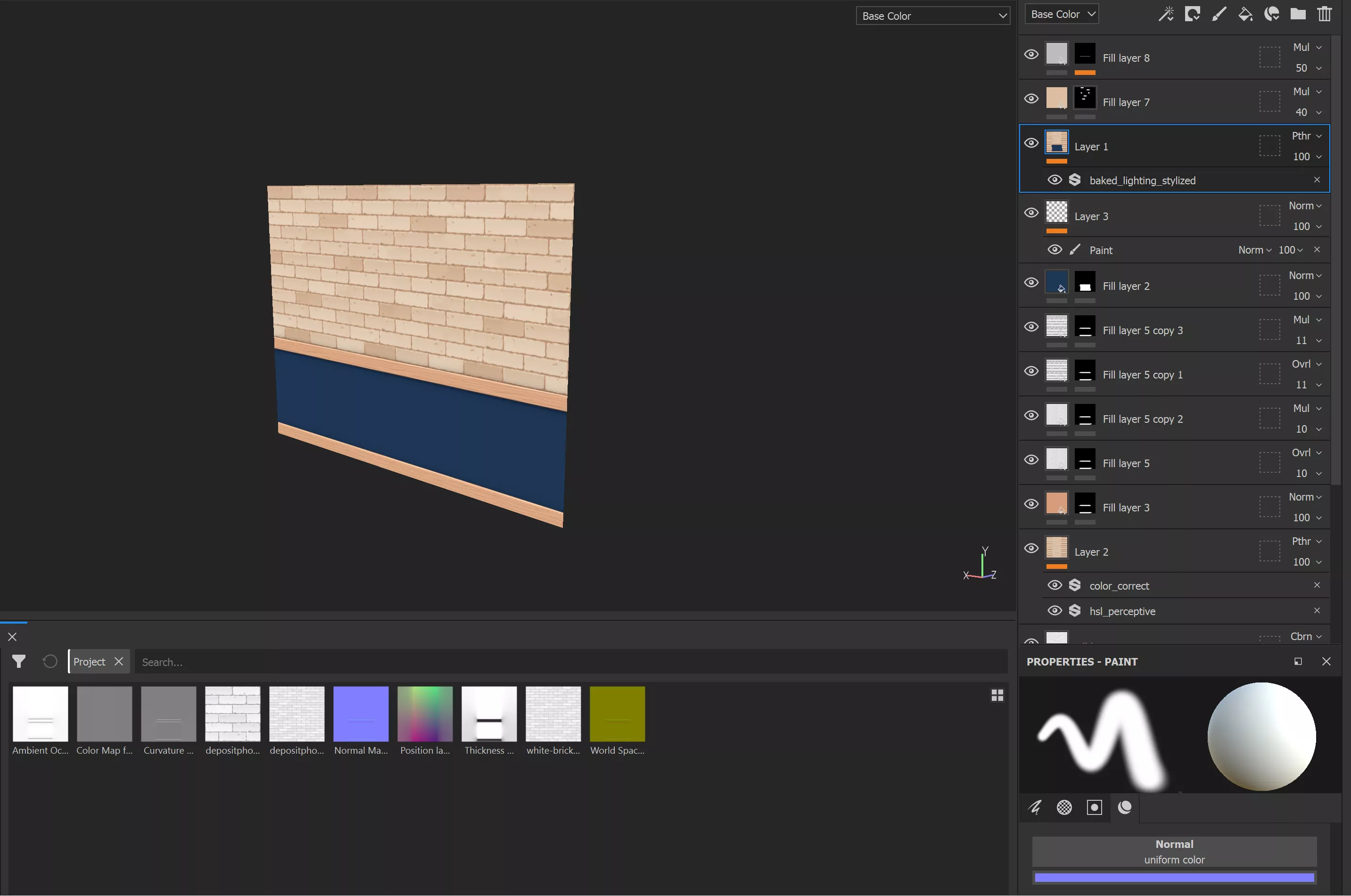
Task: Open the Alpha settings in paint properties
Action: point(1064,807)
